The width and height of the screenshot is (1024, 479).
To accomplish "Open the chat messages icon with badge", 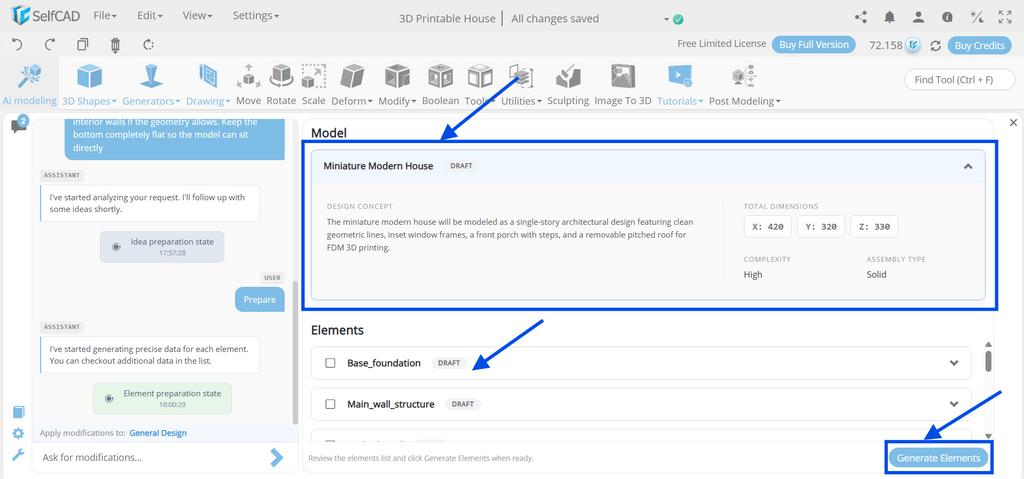I will pyautogui.click(x=18, y=125).
